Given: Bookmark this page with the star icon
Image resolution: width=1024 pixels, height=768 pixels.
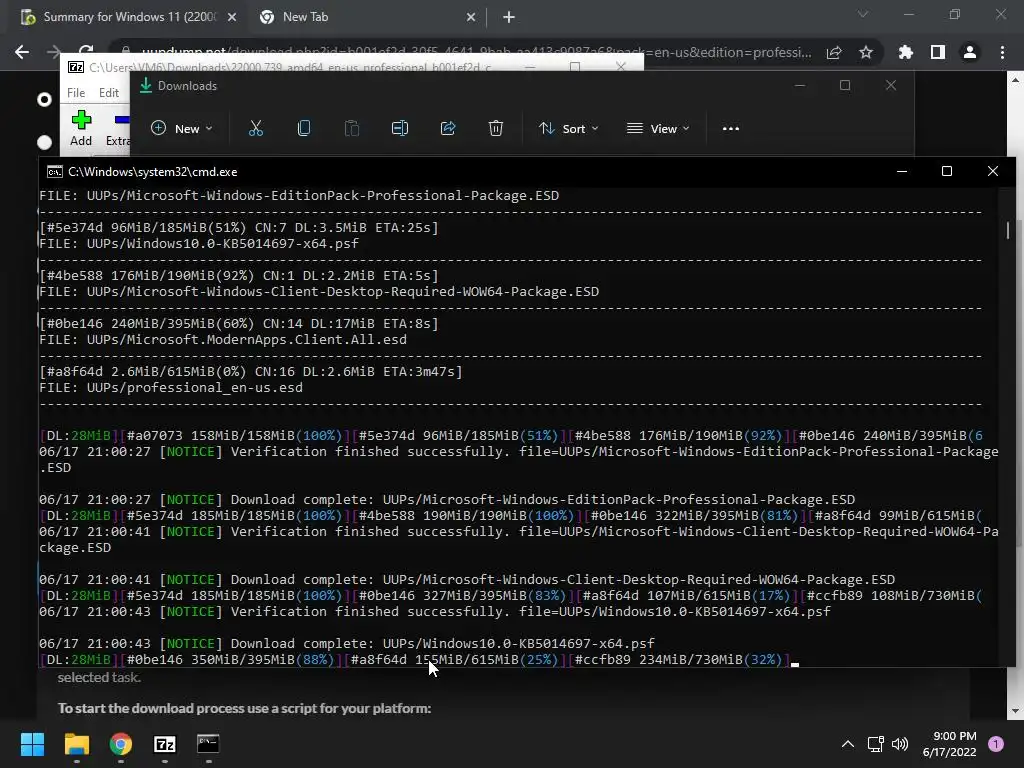Looking at the screenshot, I should 866,52.
